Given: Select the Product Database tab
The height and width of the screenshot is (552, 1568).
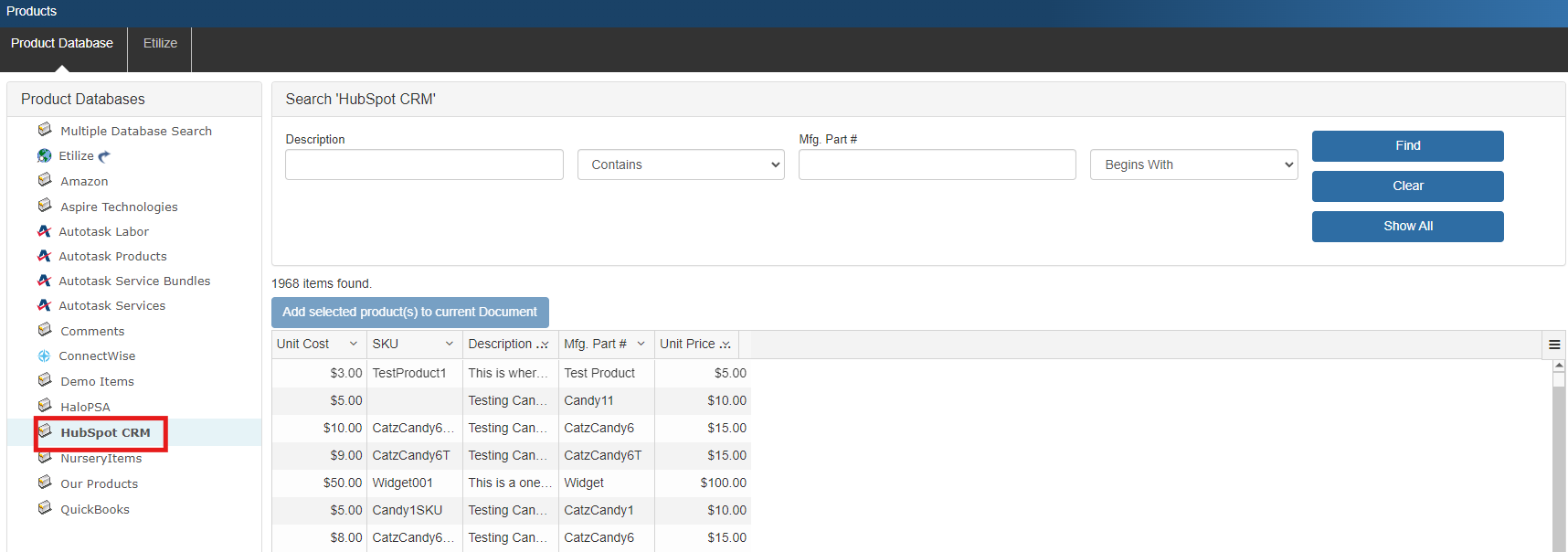Looking at the screenshot, I should pyautogui.click(x=62, y=43).
